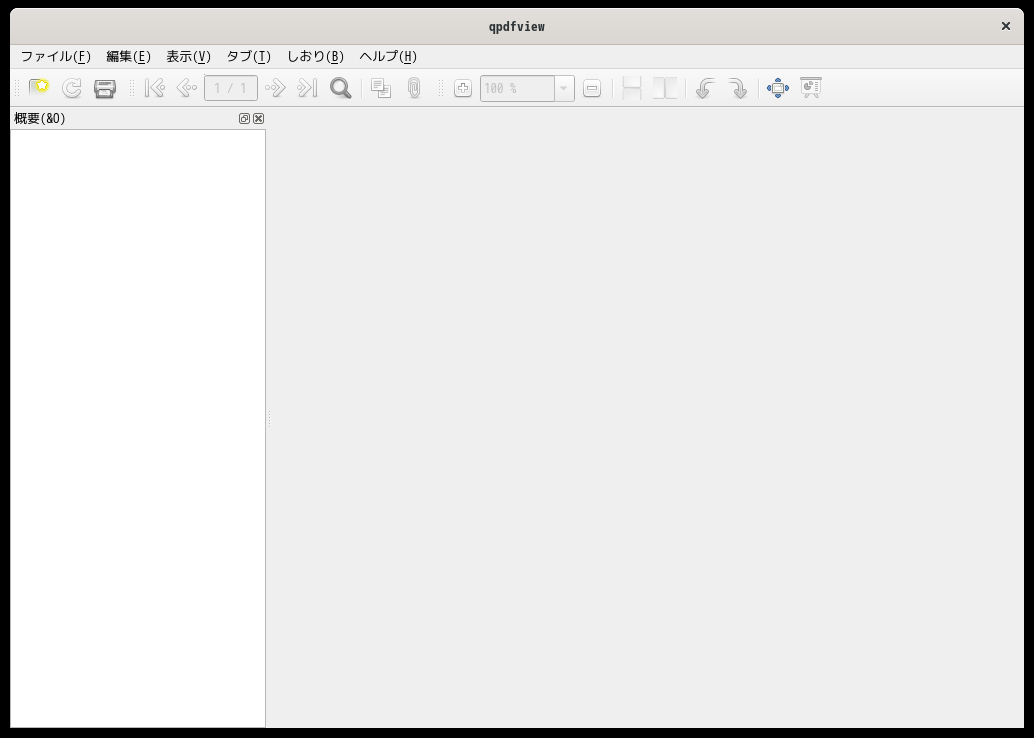Screen dimensions: 1034x738
Task: Rotate the page left
Action: pos(705,88)
